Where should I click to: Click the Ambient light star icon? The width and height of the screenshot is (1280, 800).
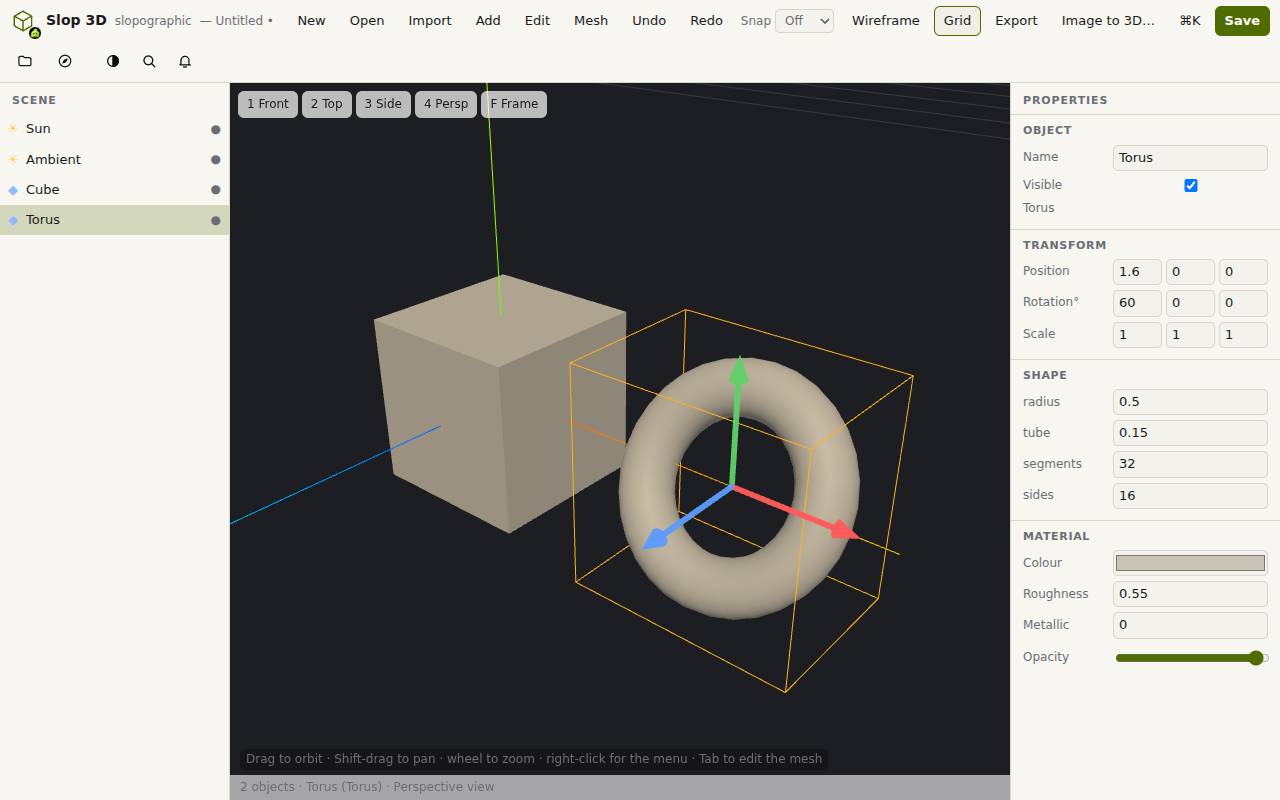point(13,160)
